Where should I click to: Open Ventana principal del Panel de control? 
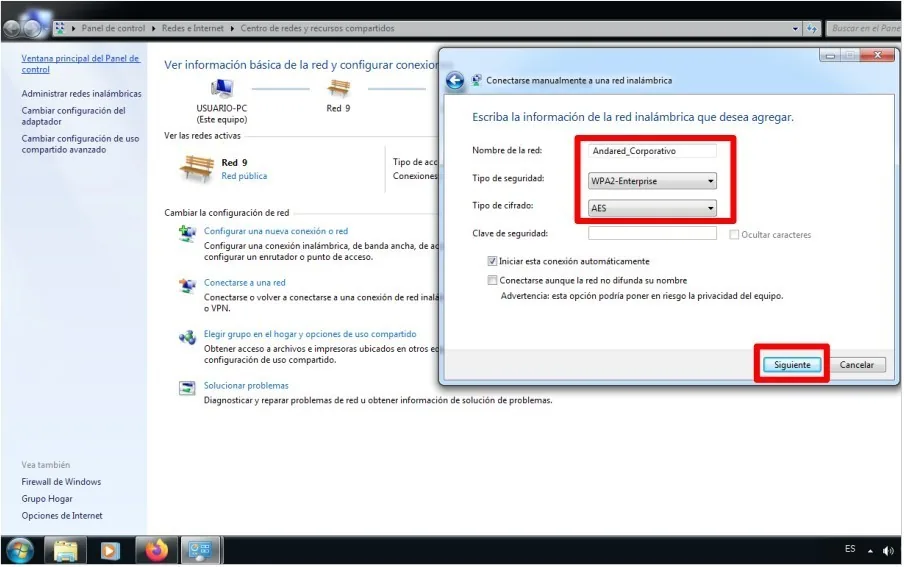pos(80,63)
